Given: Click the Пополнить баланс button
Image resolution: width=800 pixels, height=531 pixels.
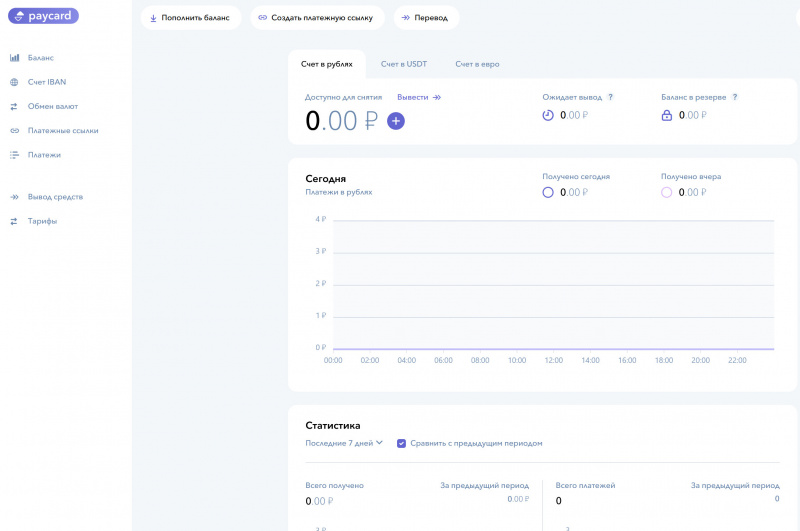Looking at the screenshot, I should 190,17.
